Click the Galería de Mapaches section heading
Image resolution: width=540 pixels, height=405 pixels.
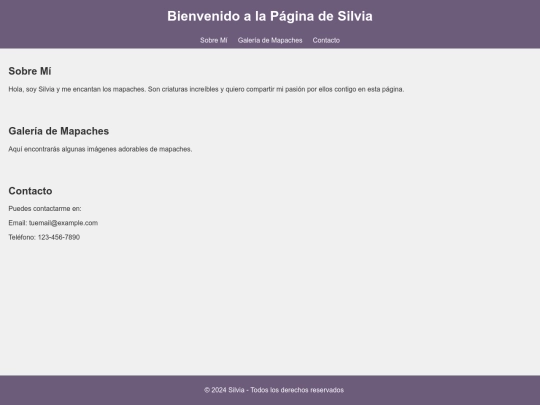[59, 131]
